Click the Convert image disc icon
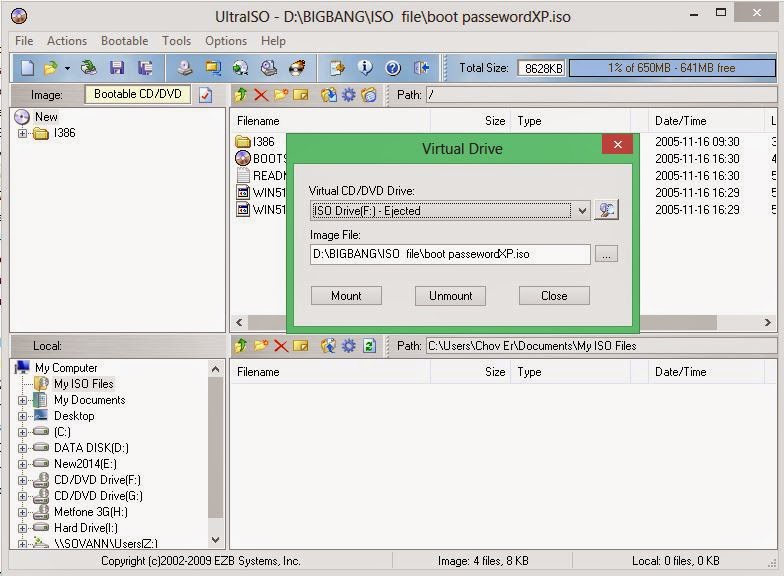Image resolution: width=784 pixels, height=576 pixels. 240,68
